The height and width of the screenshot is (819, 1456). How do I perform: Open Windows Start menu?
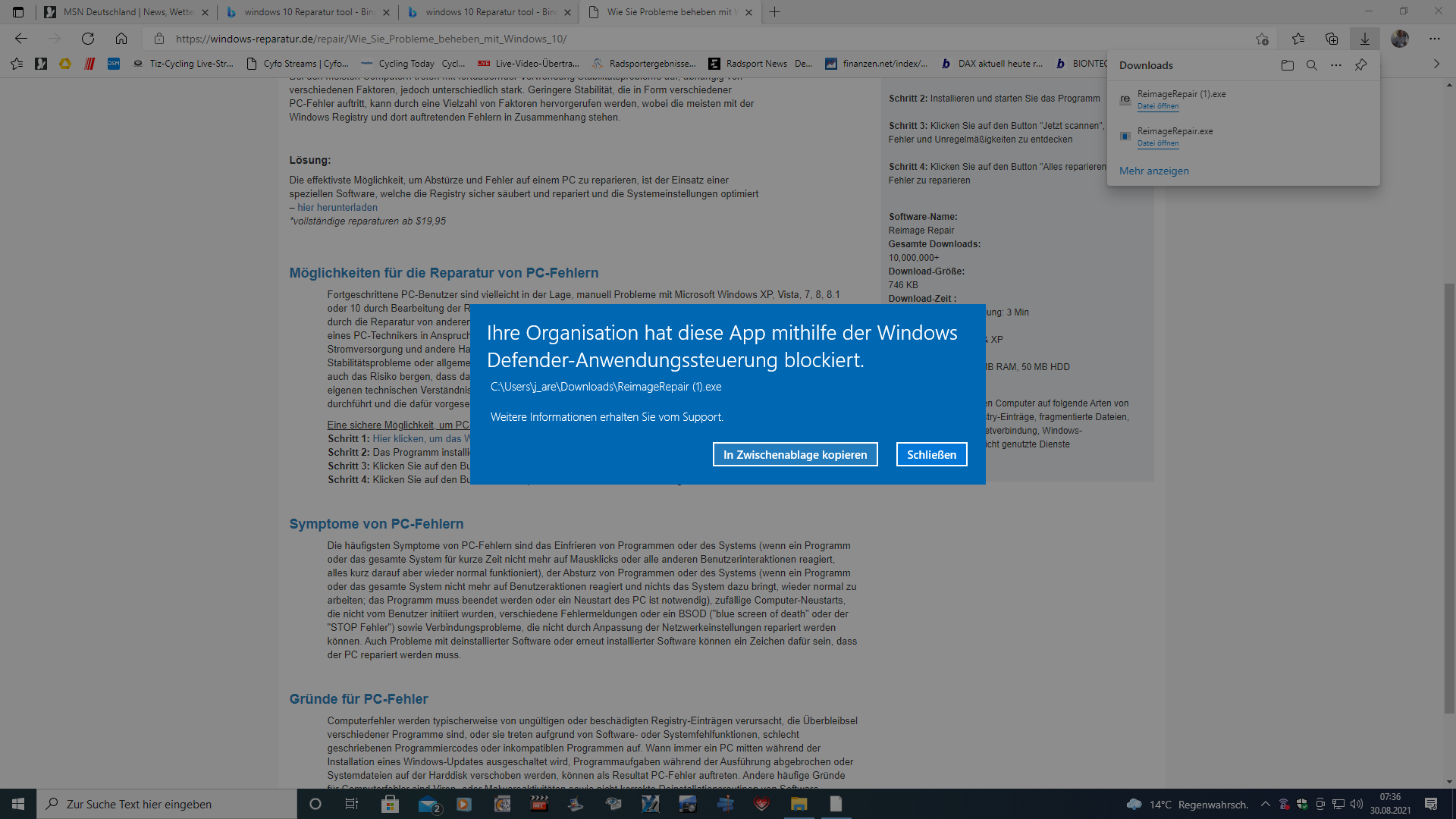pos(18,804)
